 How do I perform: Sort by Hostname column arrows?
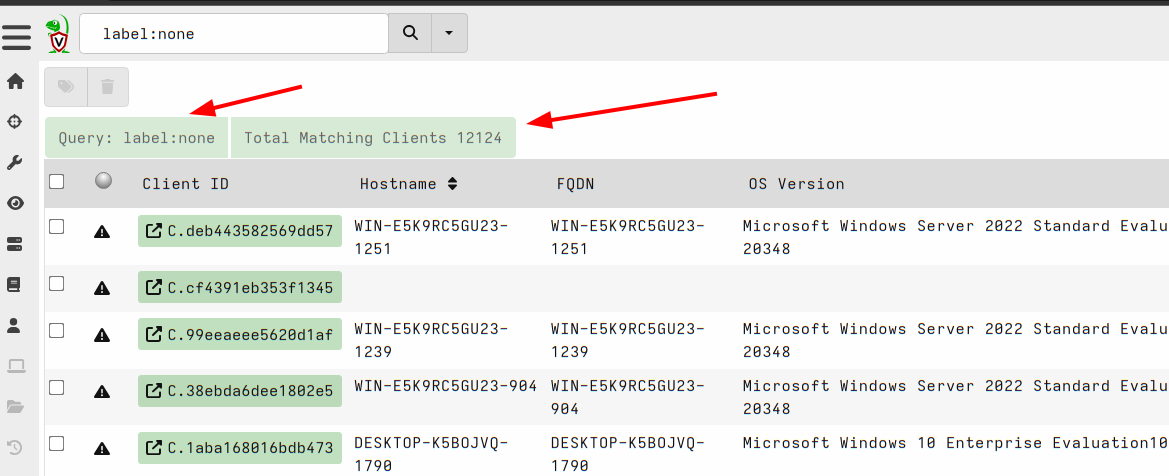pos(452,184)
